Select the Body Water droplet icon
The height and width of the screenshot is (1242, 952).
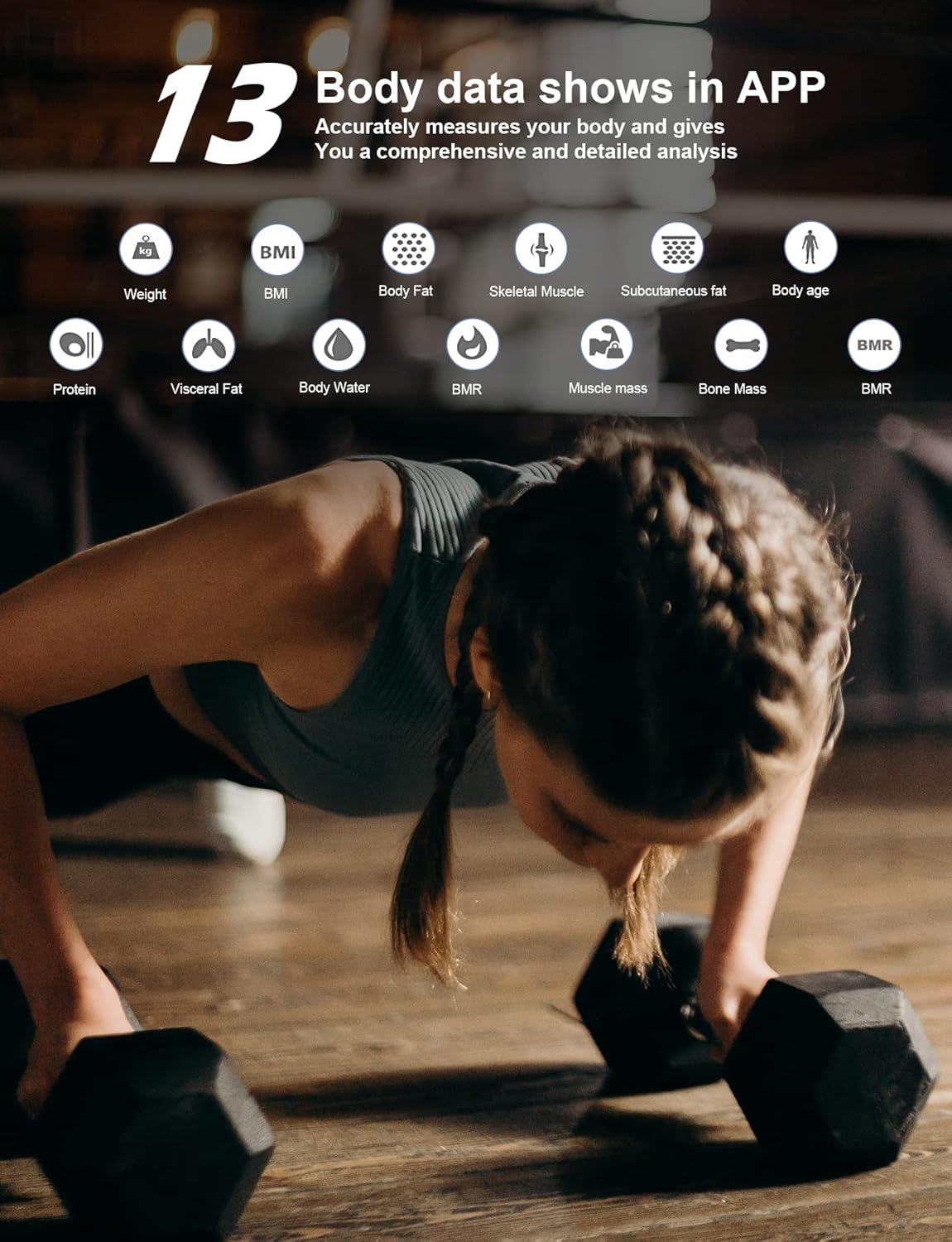[339, 344]
